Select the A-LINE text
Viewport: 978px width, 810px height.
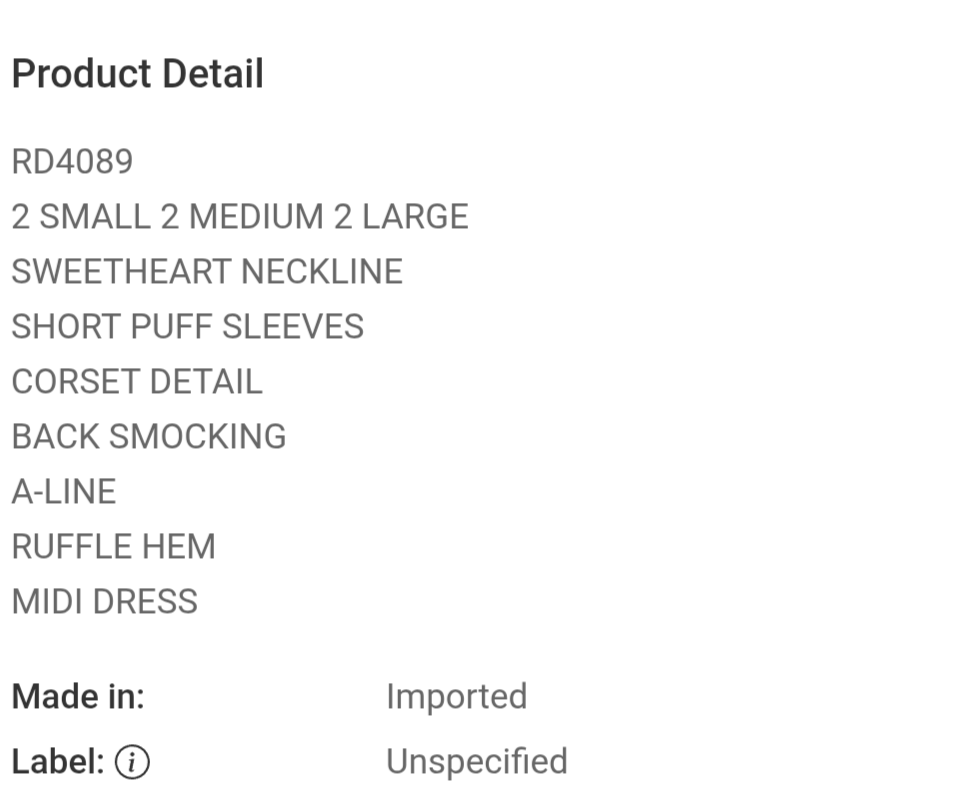64,492
